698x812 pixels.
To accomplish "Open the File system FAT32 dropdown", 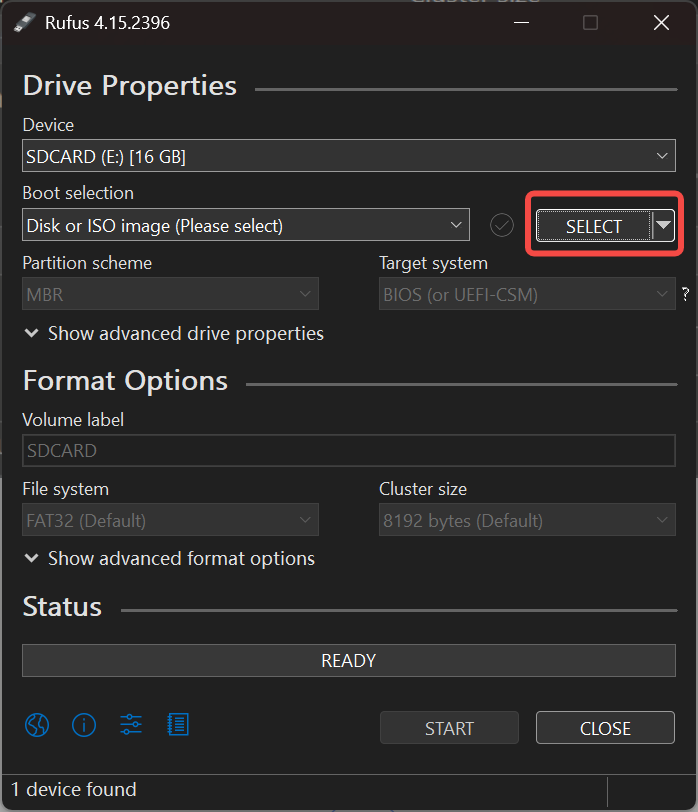I will coord(170,519).
